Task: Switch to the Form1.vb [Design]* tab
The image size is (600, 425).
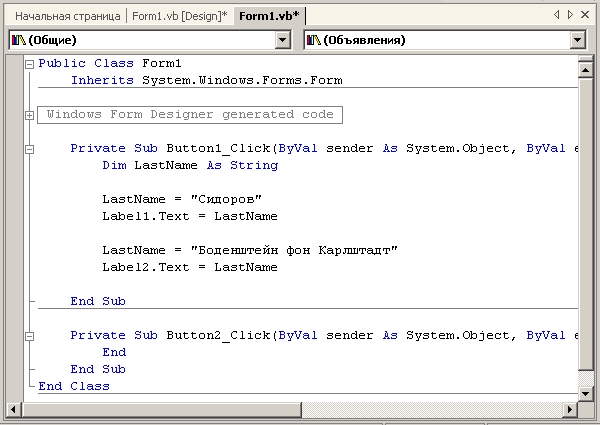Action: pyautogui.click(x=179, y=16)
